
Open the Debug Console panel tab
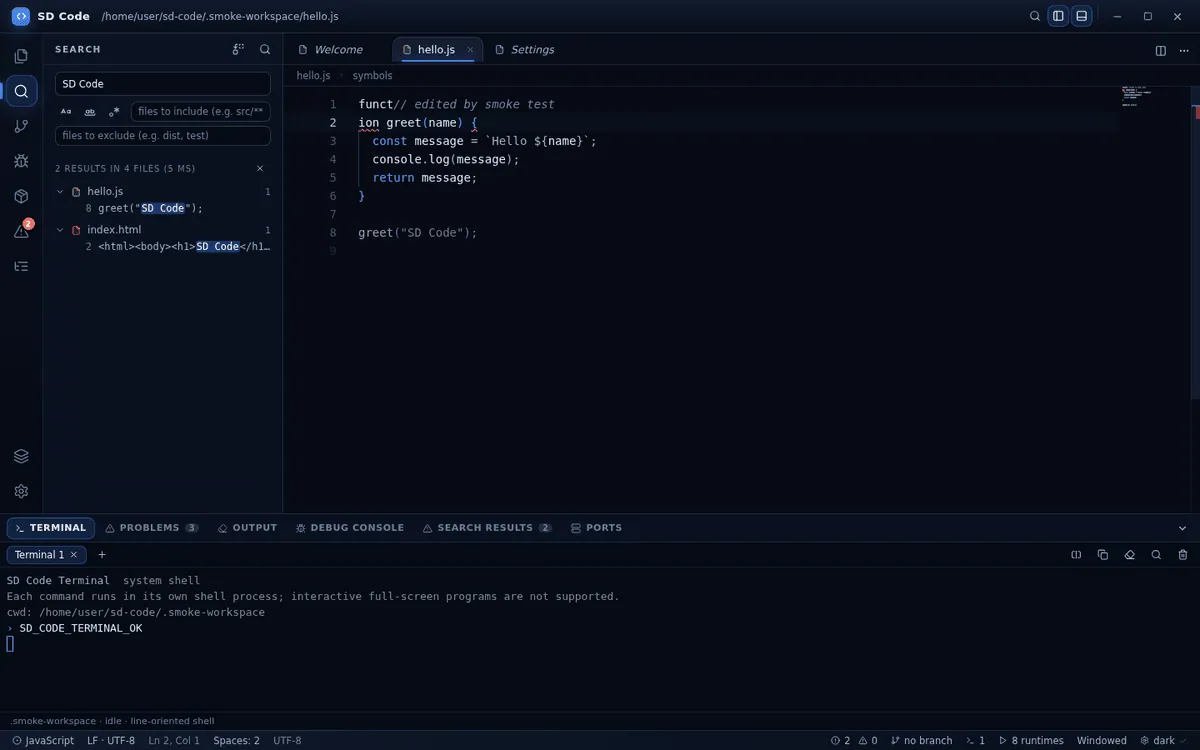350,528
